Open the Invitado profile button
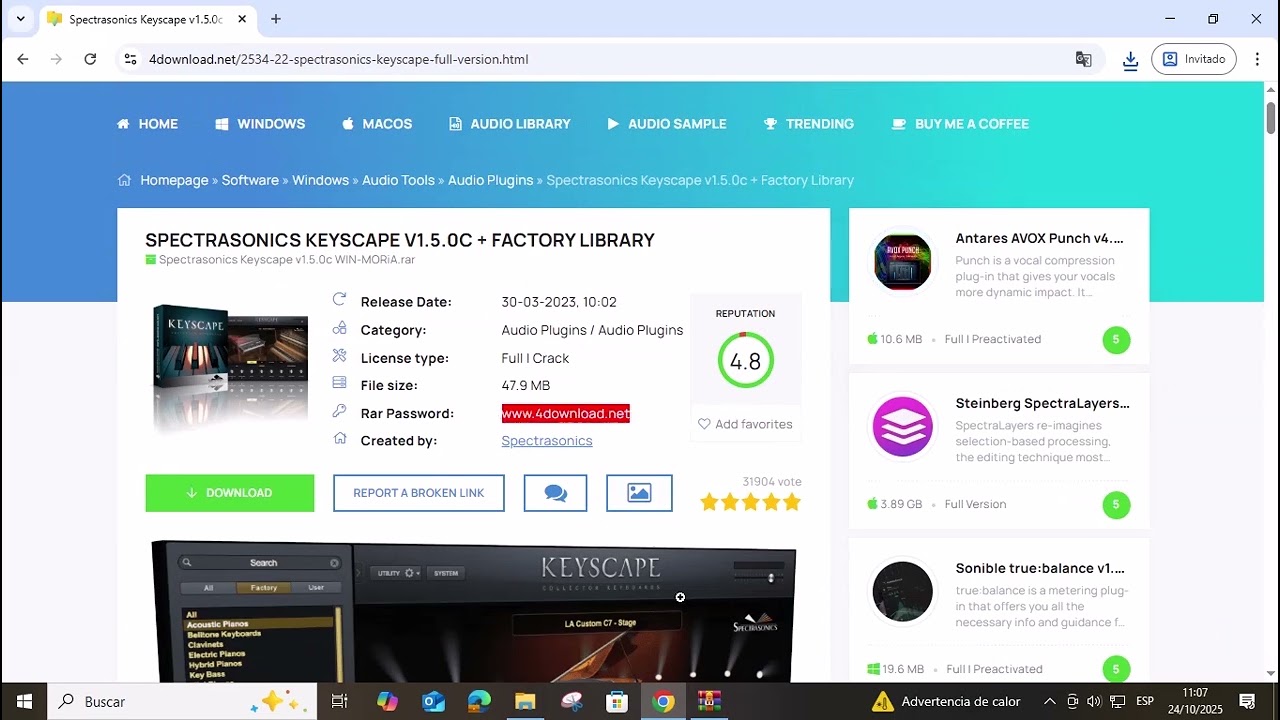 pyautogui.click(x=1194, y=59)
